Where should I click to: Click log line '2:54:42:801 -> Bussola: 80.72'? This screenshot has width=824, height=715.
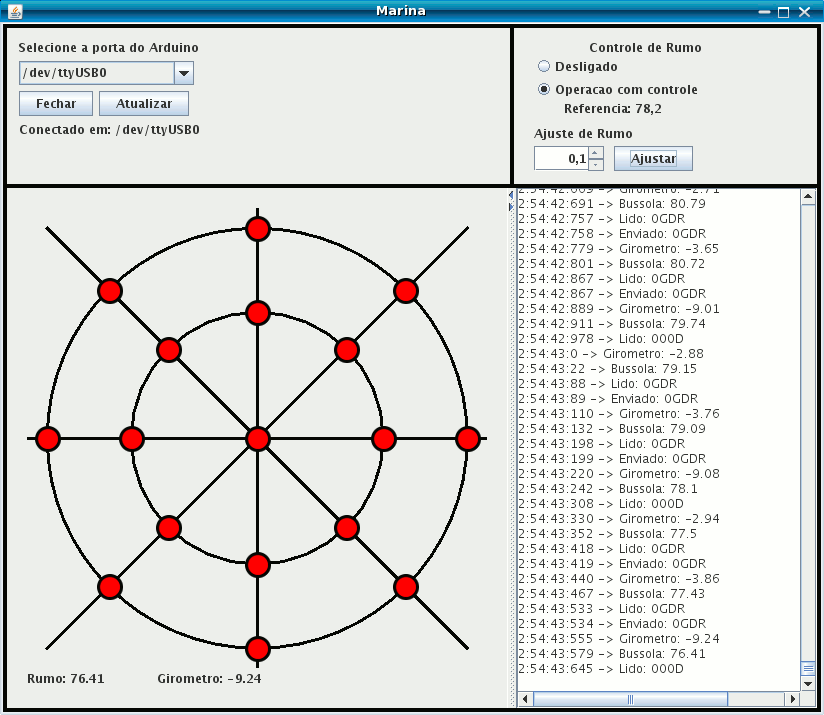612,263
